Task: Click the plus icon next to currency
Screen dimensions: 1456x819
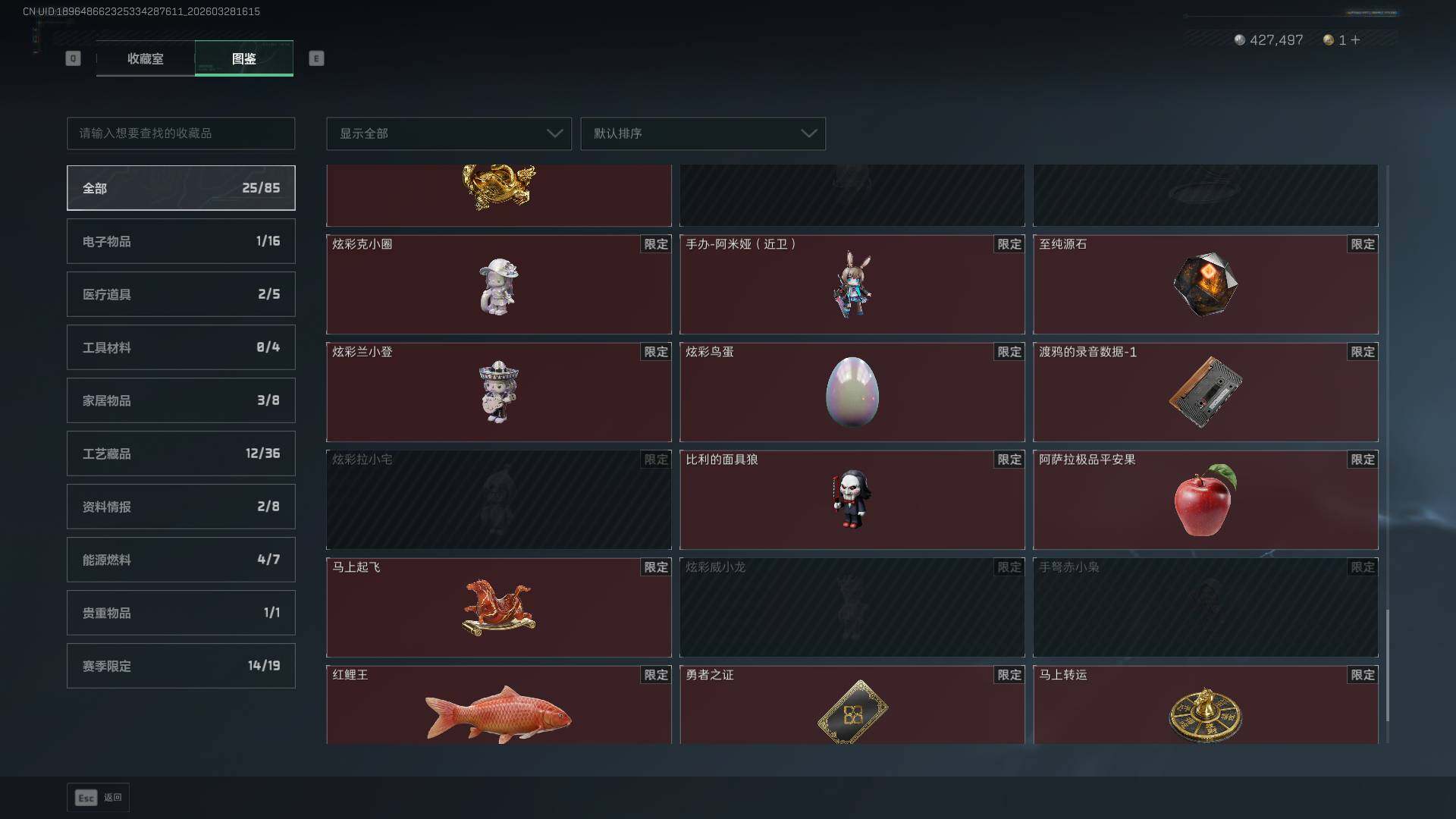Action: pyautogui.click(x=1355, y=39)
